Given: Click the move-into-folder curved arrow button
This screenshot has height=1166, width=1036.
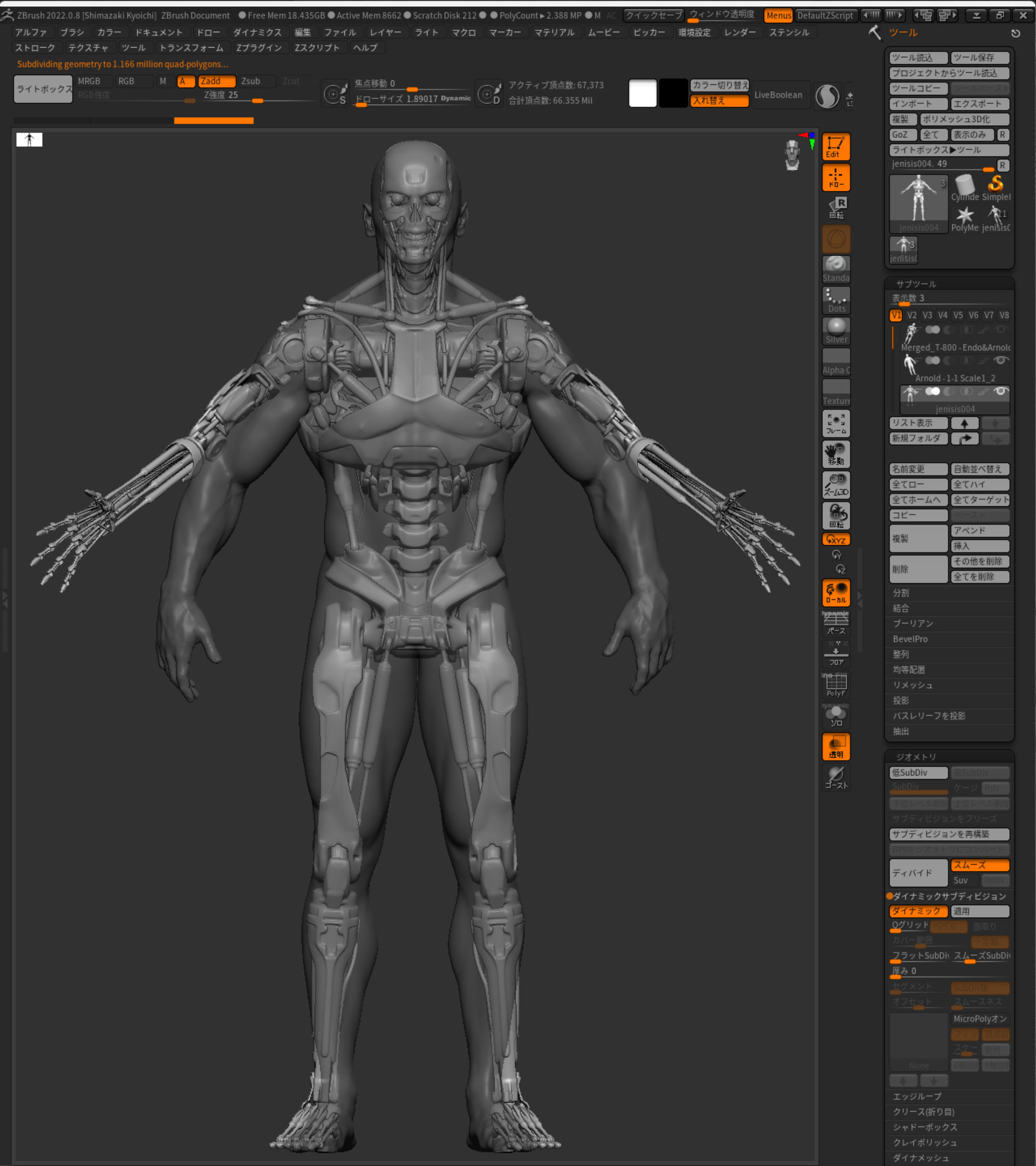Looking at the screenshot, I should point(965,439).
